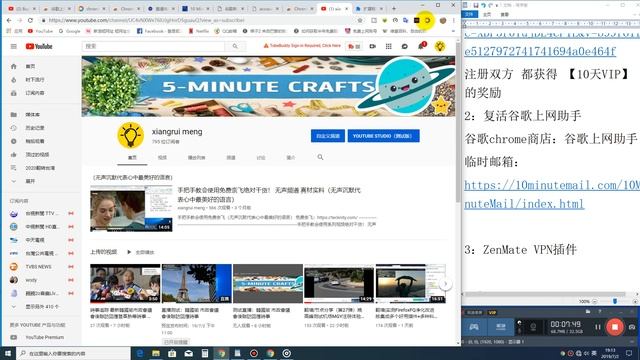The image size is (640, 360).
Task: Click the YouTube bookmark in bookmarks bar
Action: [x=40, y=31]
